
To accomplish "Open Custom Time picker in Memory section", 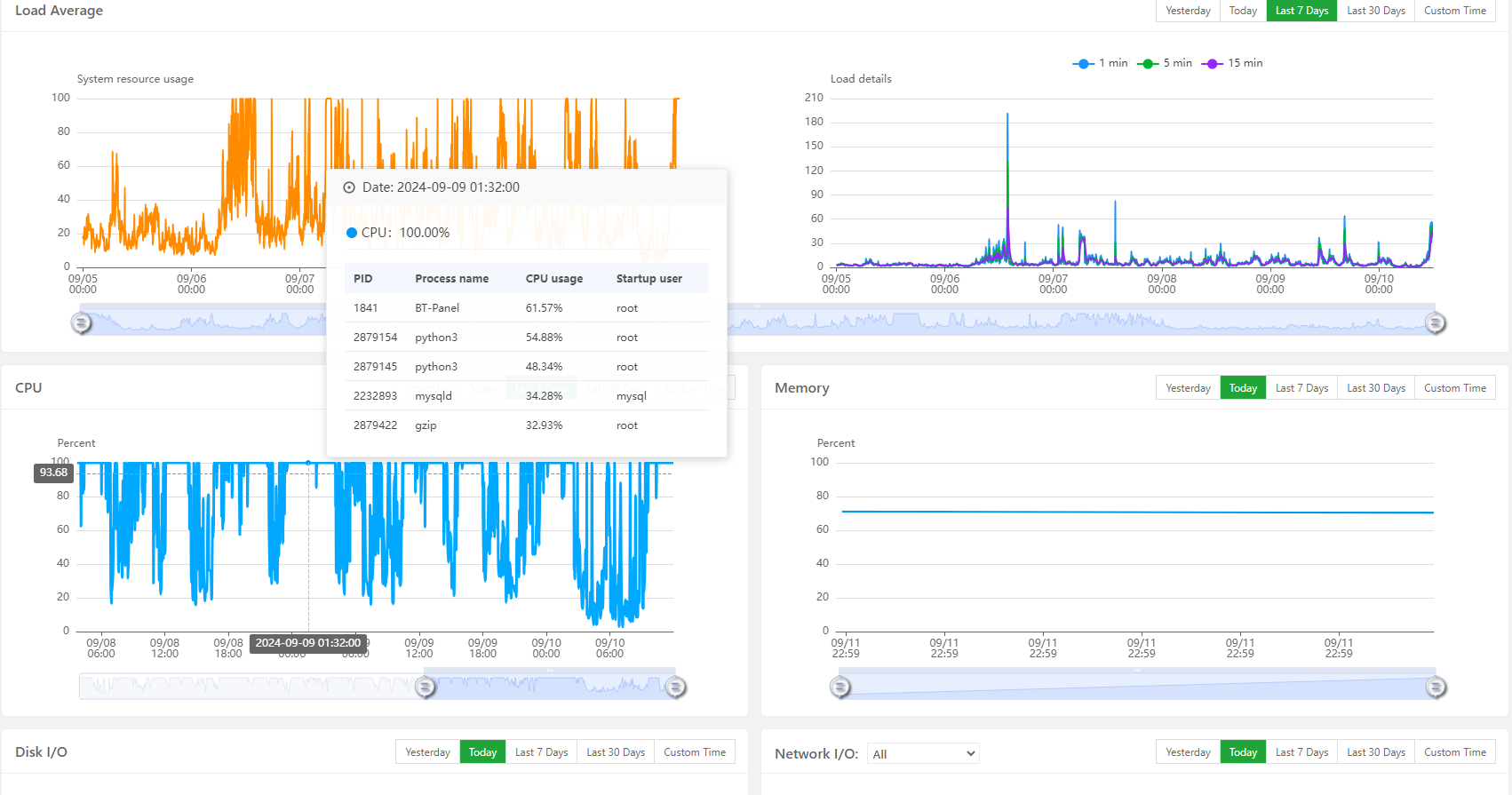I will 1454,388.
